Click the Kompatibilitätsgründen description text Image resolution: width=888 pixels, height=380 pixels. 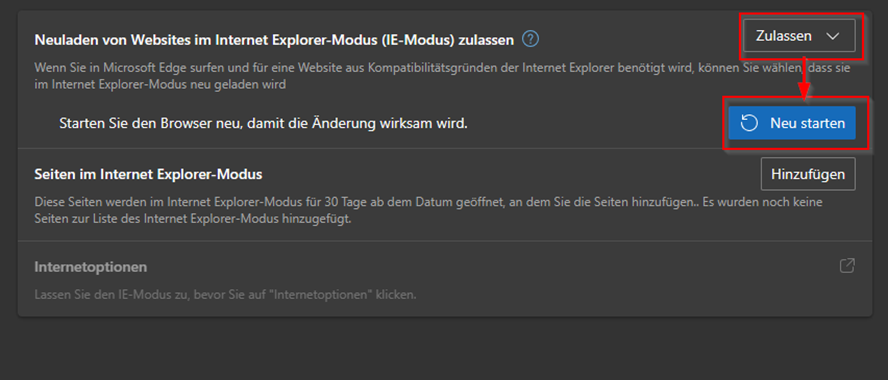pyautogui.click(x=442, y=76)
